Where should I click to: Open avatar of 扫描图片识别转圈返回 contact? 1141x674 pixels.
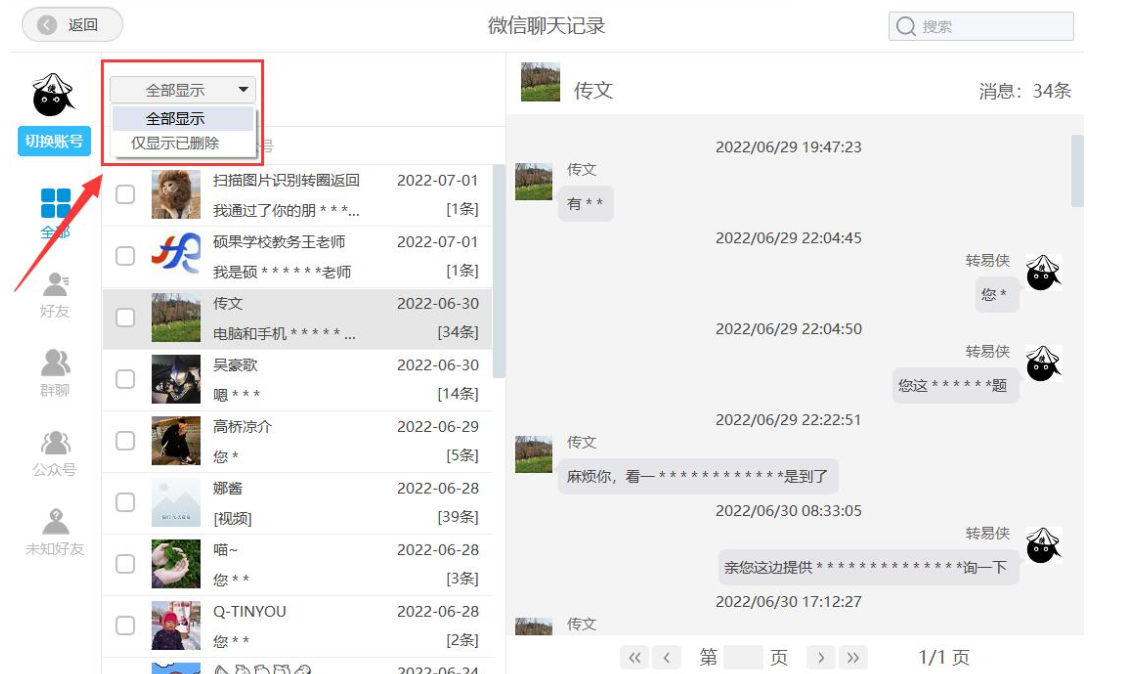tap(175, 194)
